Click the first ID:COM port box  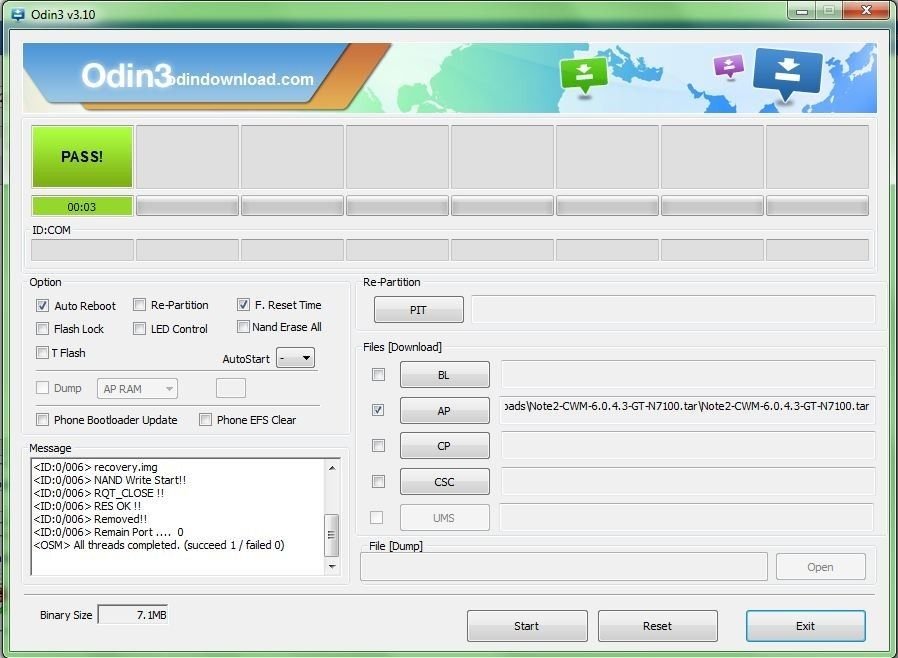[x=82, y=250]
